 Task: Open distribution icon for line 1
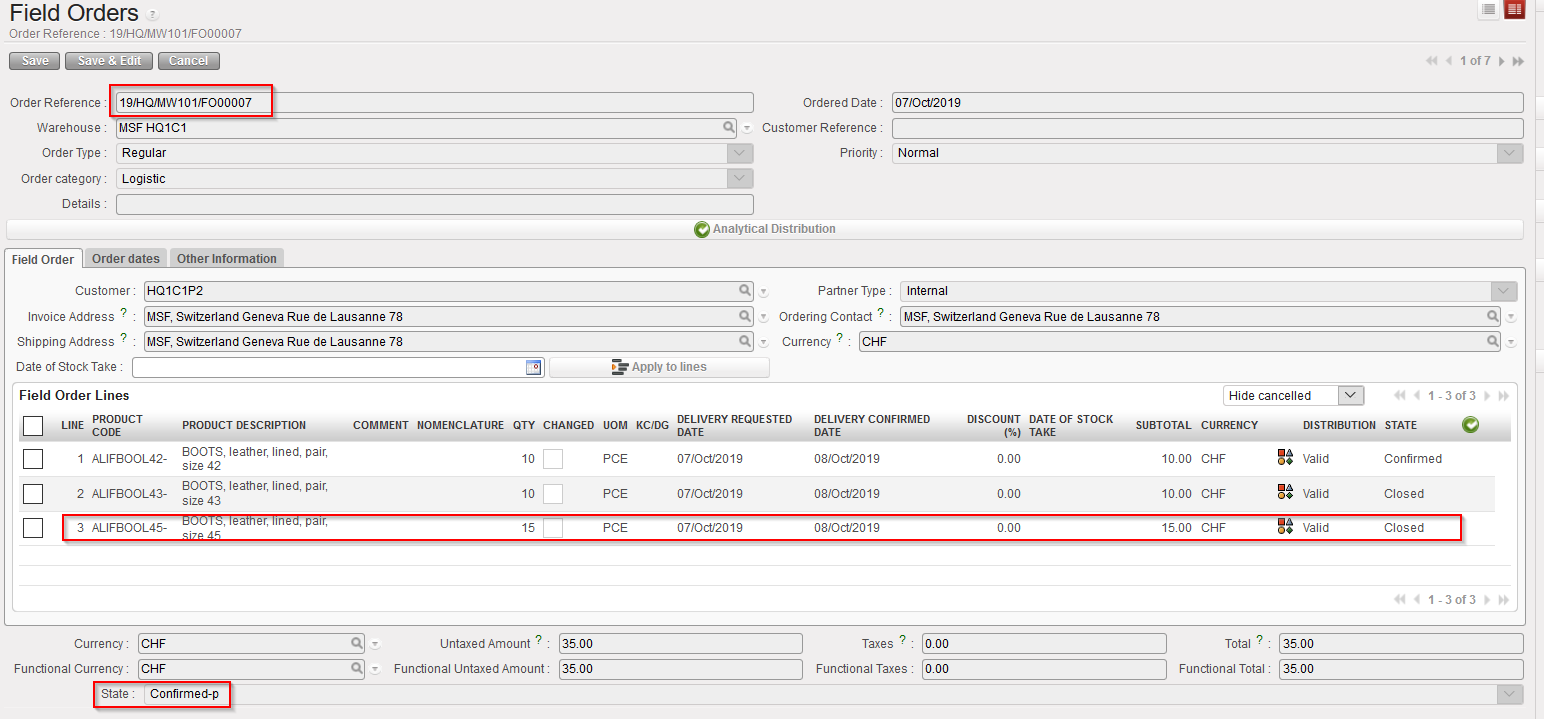click(1286, 459)
